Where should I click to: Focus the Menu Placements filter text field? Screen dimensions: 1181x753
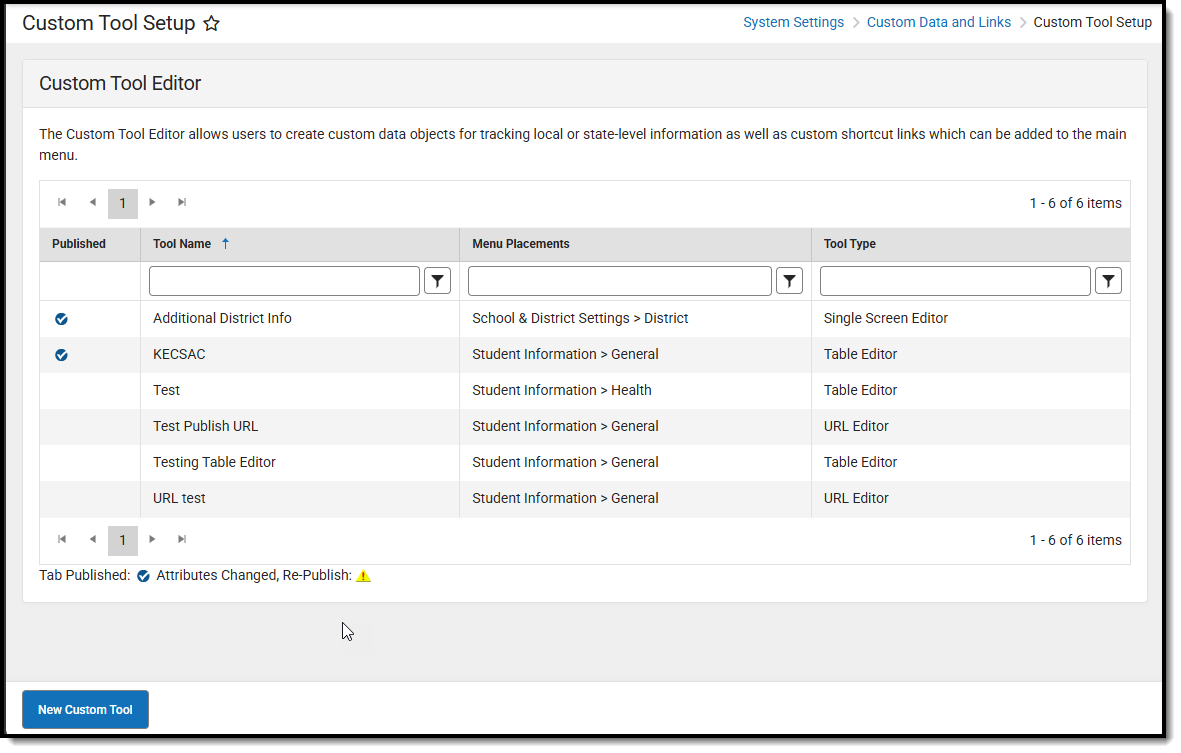pos(619,281)
